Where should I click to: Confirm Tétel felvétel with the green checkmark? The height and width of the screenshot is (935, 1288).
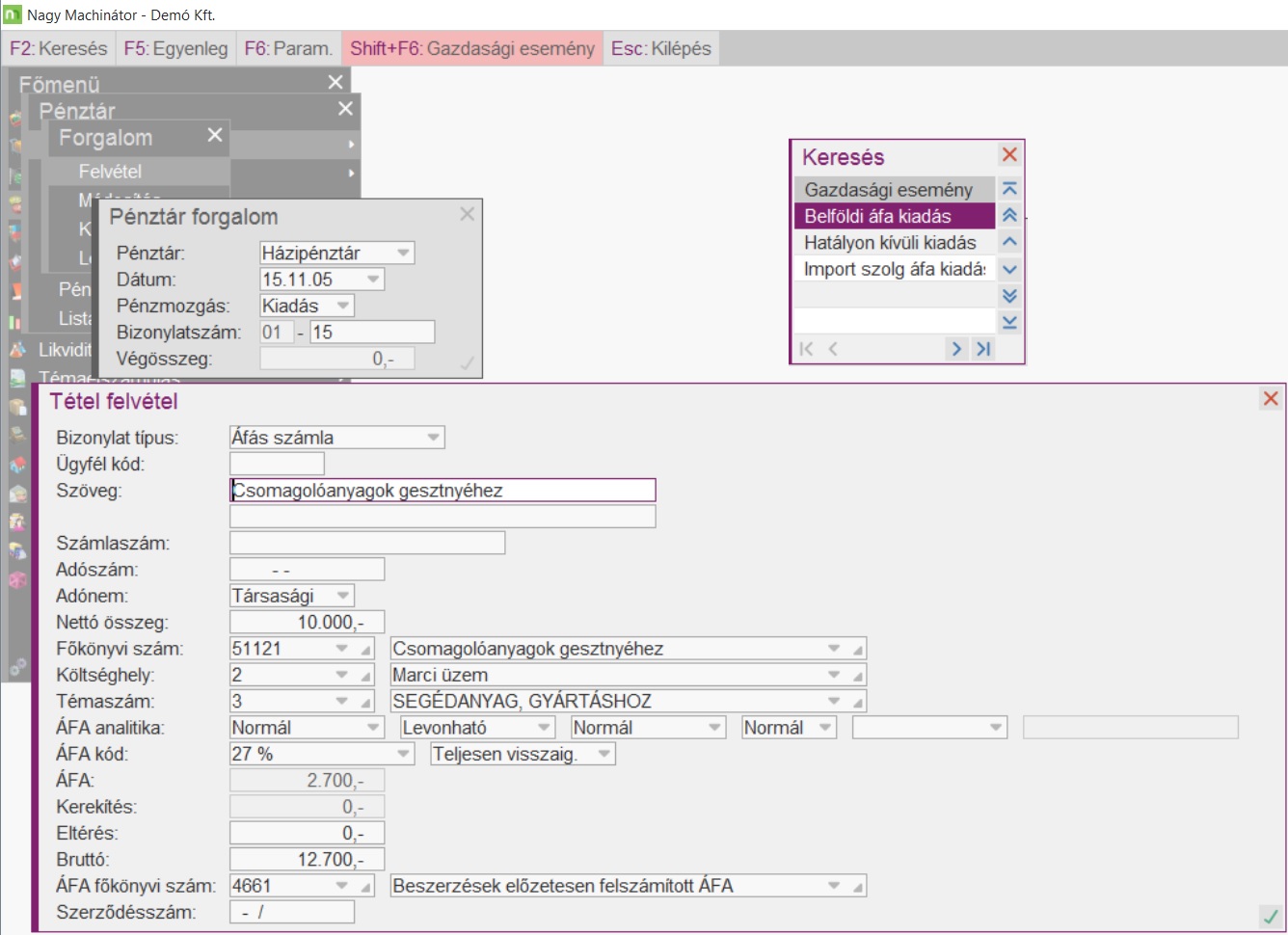pos(1271,916)
